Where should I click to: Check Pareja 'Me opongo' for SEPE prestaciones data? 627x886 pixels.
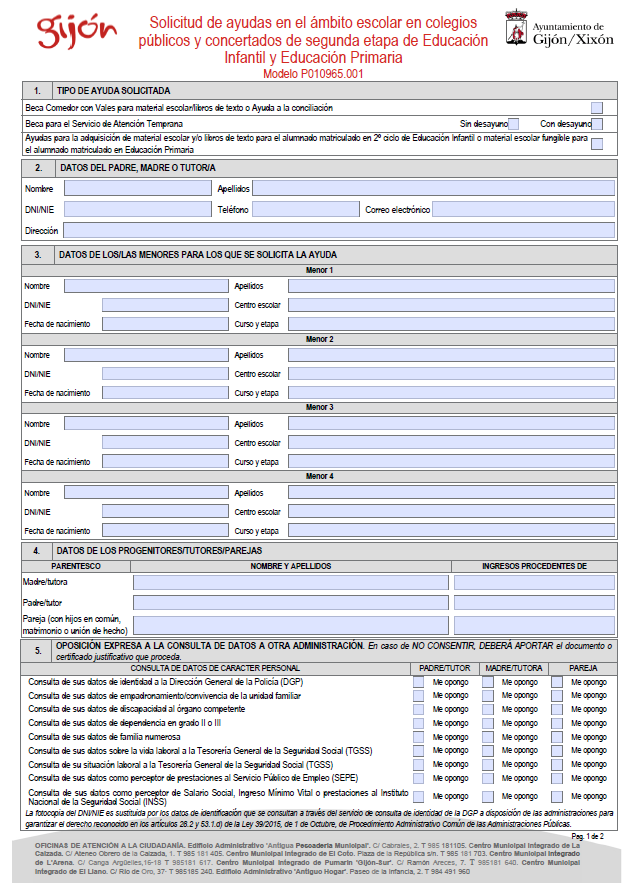557,777
